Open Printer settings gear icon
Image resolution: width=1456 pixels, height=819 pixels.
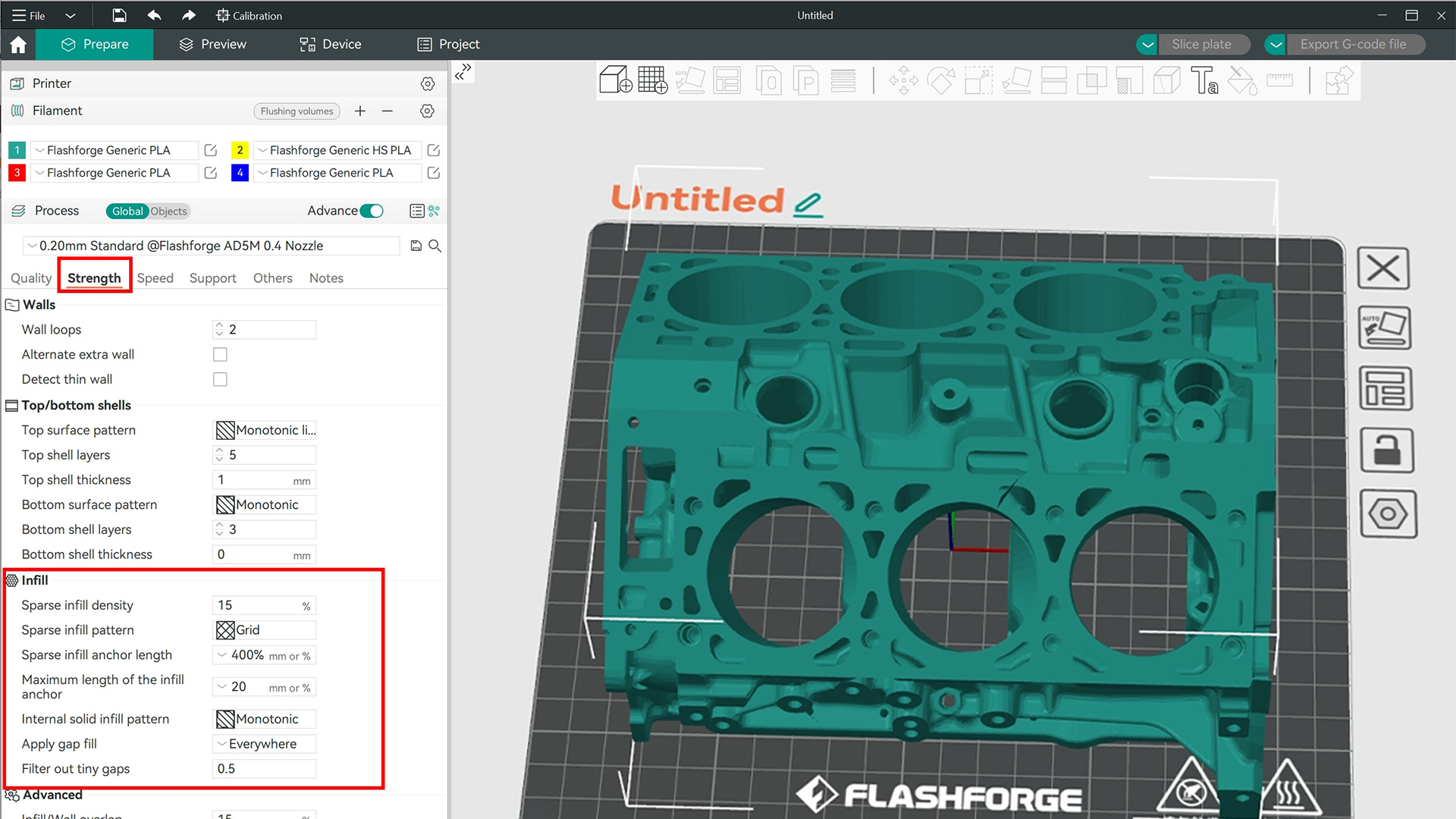tap(428, 83)
